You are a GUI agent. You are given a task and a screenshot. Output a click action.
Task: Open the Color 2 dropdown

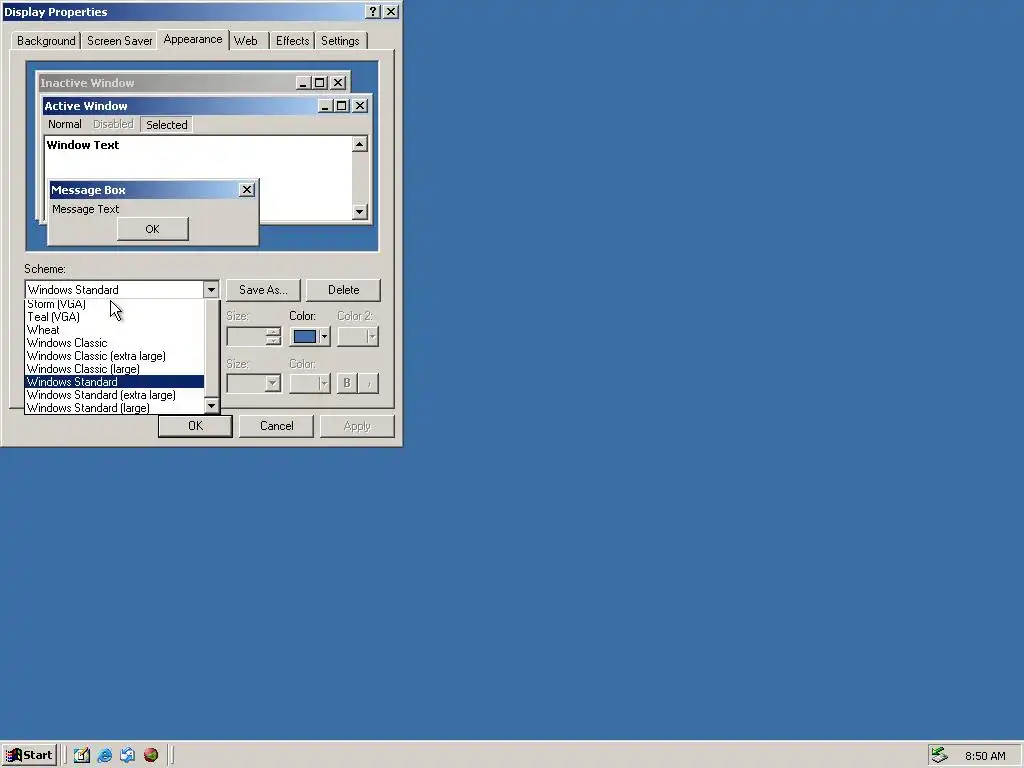358,336
